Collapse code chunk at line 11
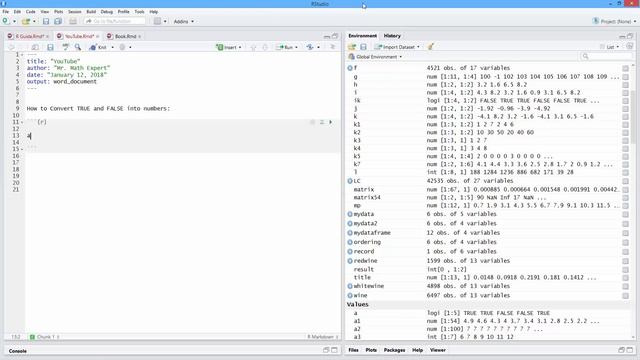640x360 pixels. 22,122
